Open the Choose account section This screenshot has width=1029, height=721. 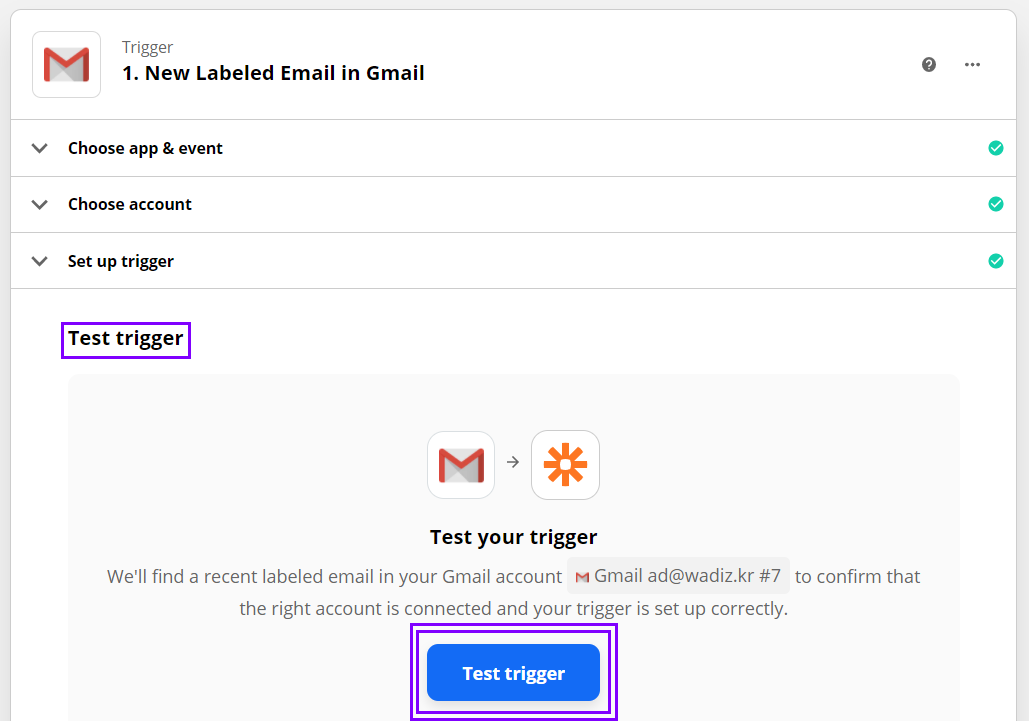pos(513,204)
